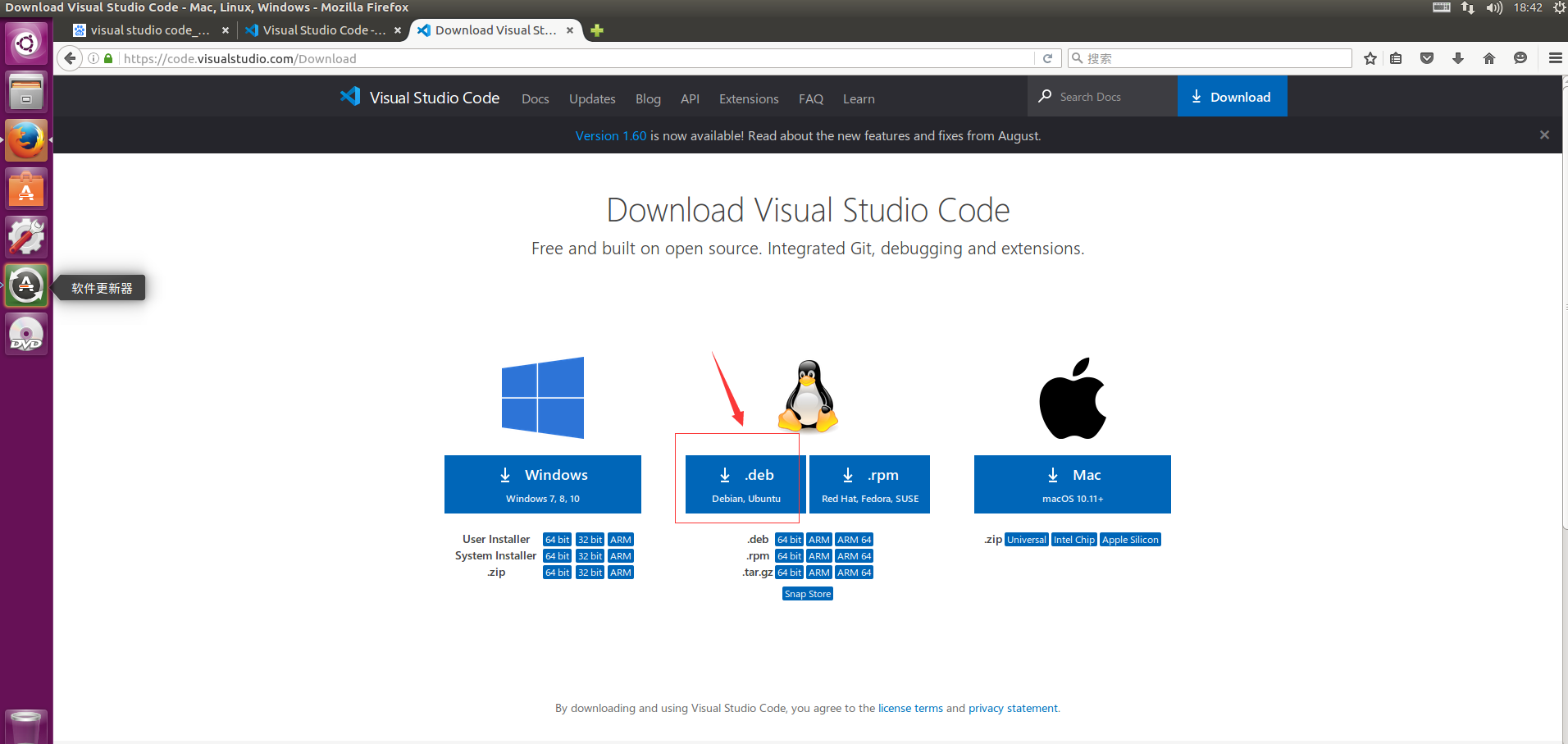This screenshot has height=744, width=1568.
Task: Open the system power gear menu
Action: [1559, 7]
